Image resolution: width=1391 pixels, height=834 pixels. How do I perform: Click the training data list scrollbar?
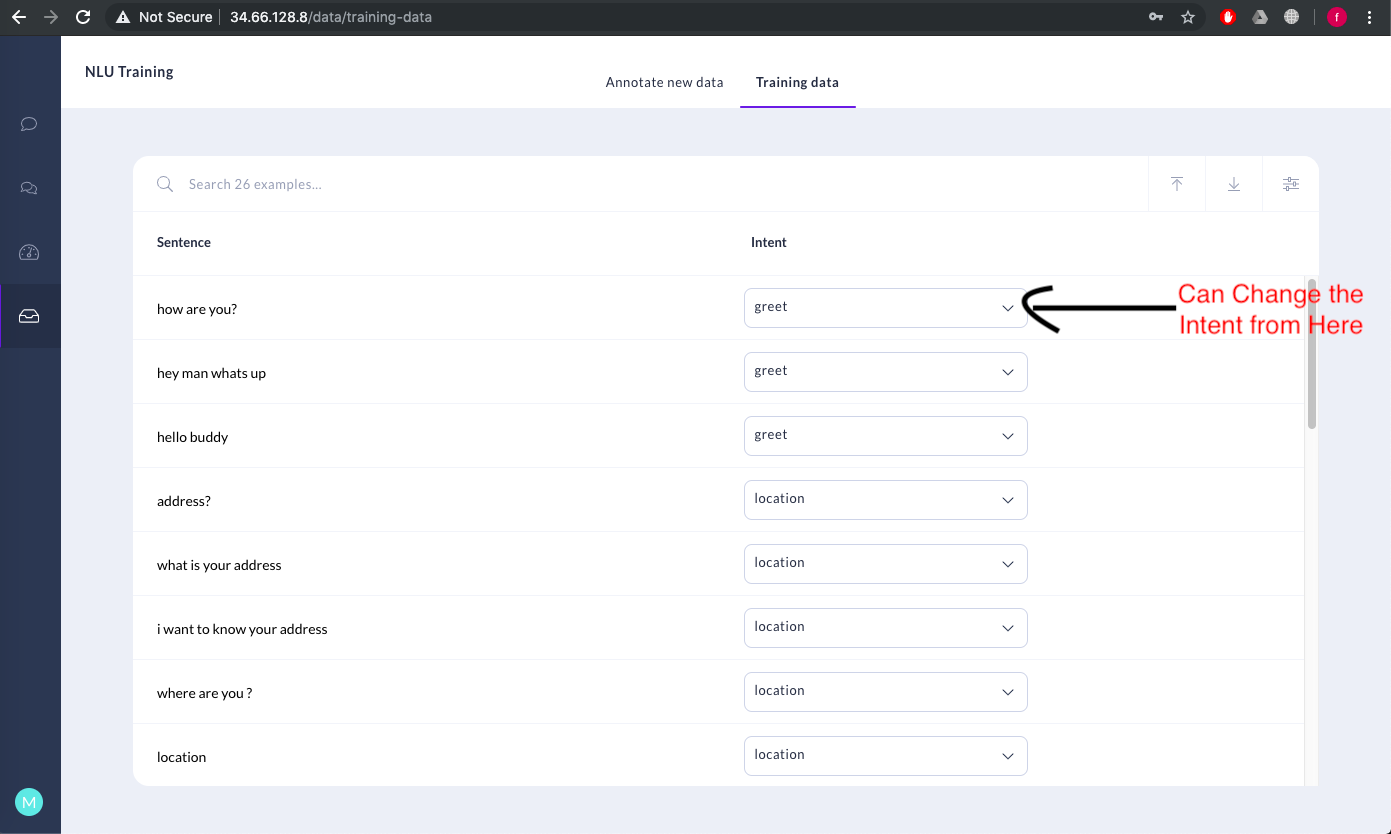pos(1311,355)
